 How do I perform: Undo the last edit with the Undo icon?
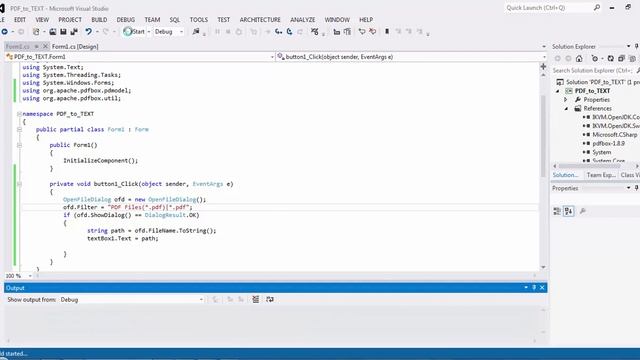coord(88,31)
